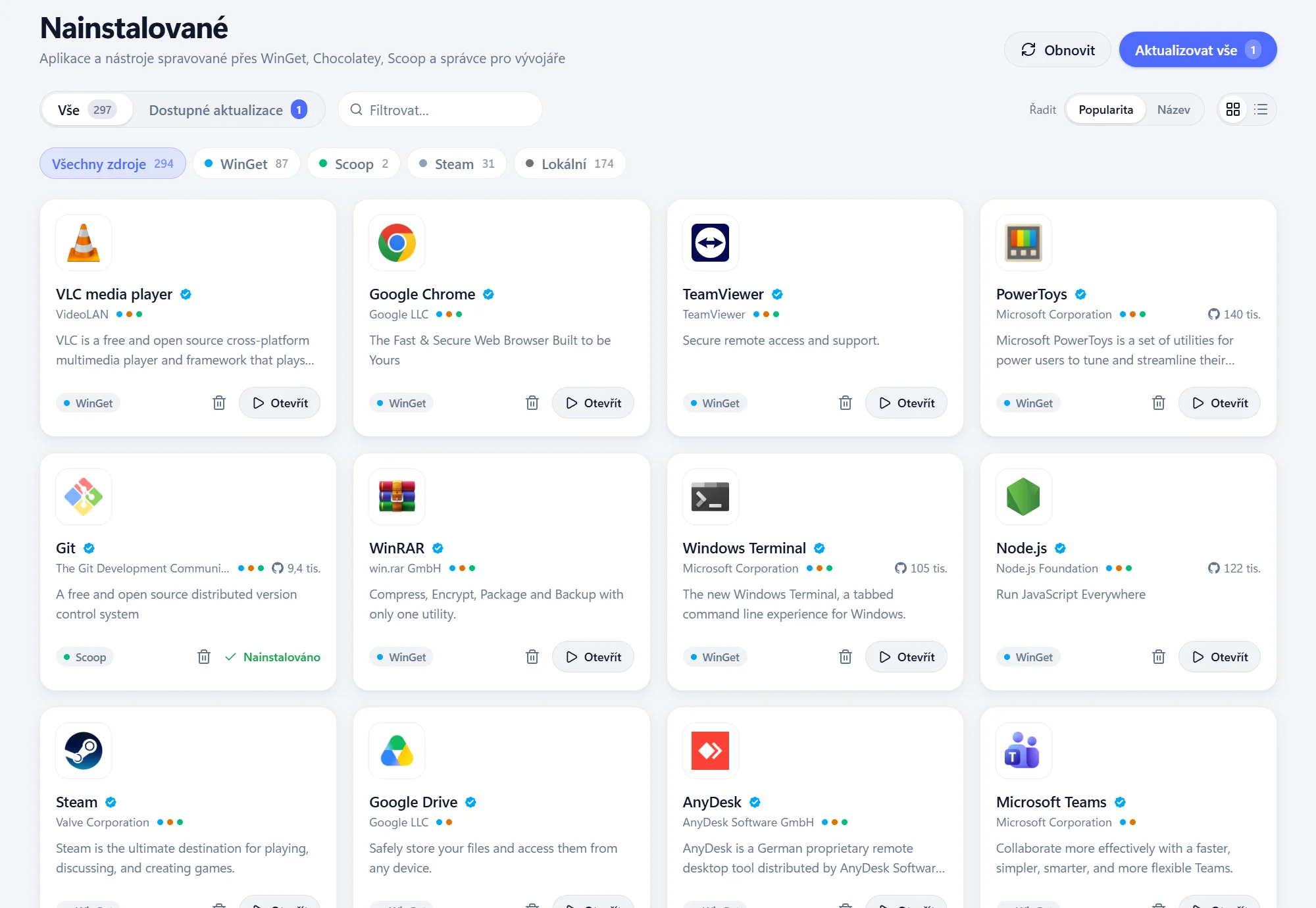This screenshot has width=1316, height=908.
Task: Open PowerToys with Otevřít button
Action: [1219, 403]
